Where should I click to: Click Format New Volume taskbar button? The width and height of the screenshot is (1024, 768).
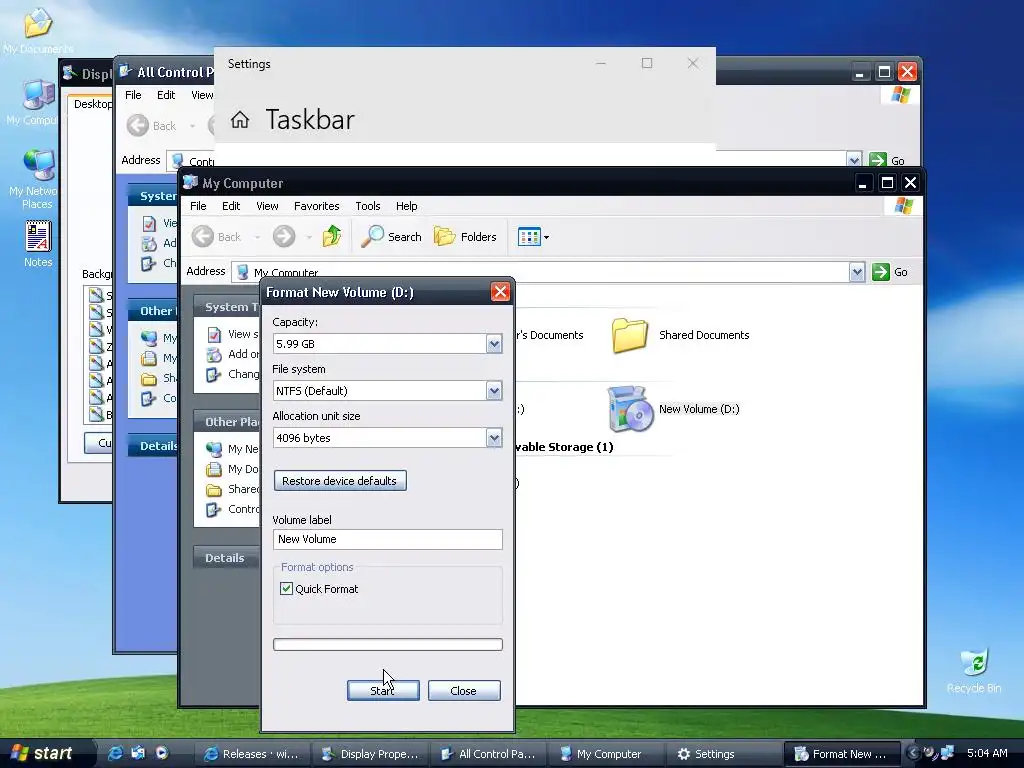[x=842, y=754]
